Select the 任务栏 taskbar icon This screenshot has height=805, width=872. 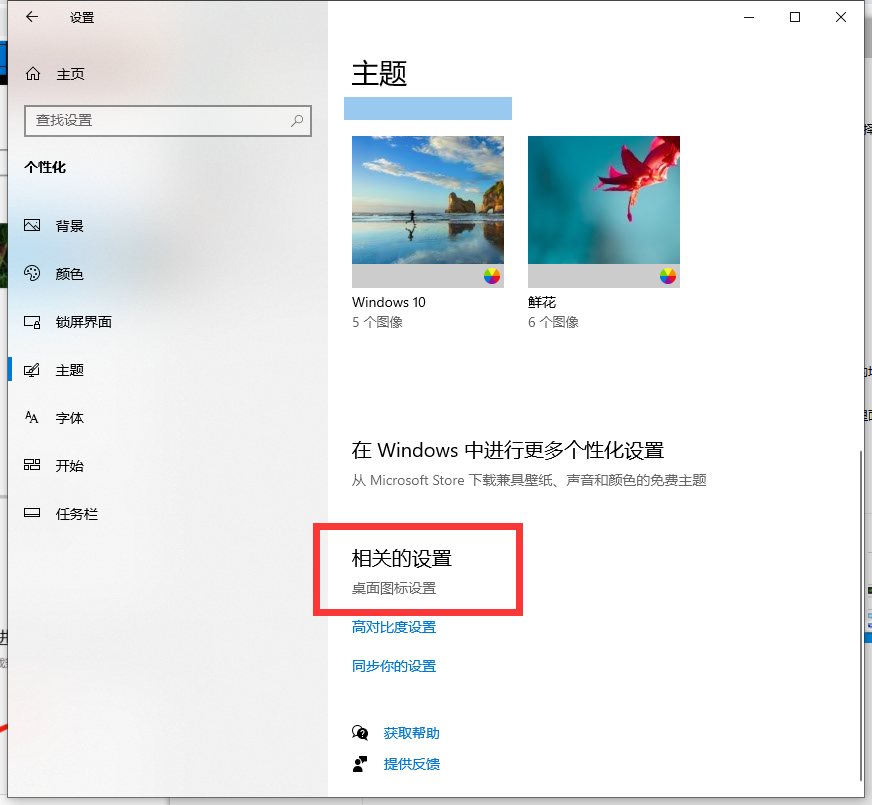tap(33, 514)
